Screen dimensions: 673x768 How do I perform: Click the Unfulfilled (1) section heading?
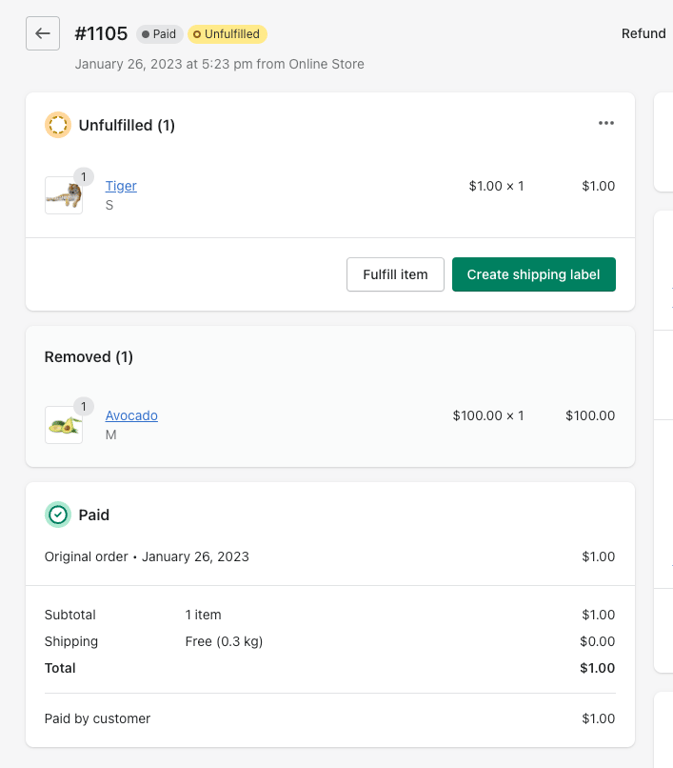coord(127,125)
